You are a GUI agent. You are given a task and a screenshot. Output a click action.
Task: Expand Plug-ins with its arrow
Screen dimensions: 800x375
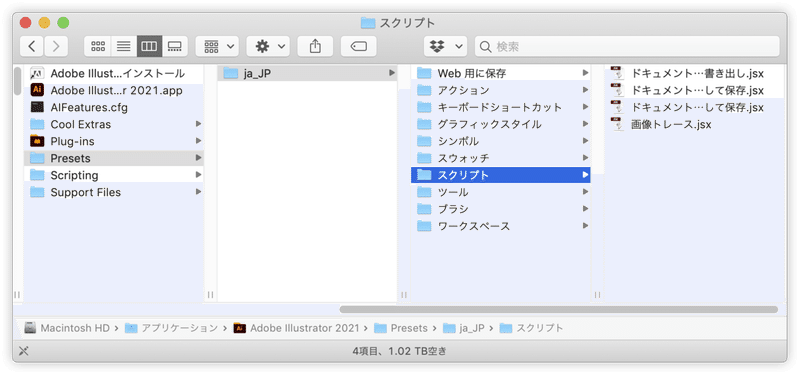(198, 141)
